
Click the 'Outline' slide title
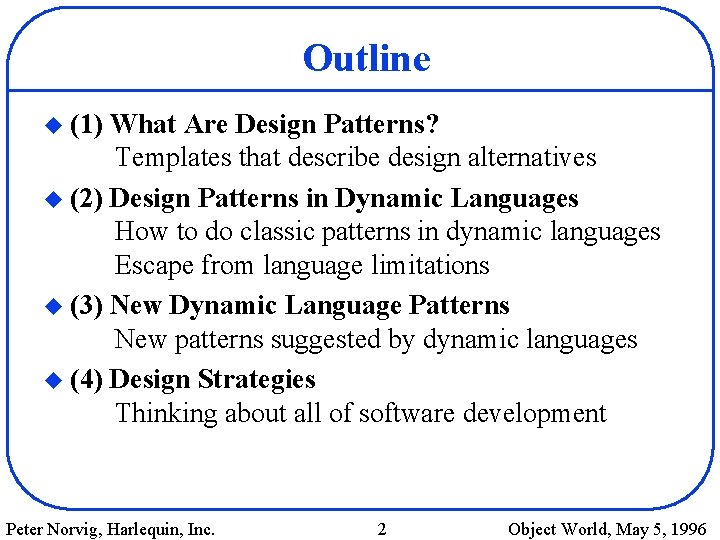pos(366,58)
